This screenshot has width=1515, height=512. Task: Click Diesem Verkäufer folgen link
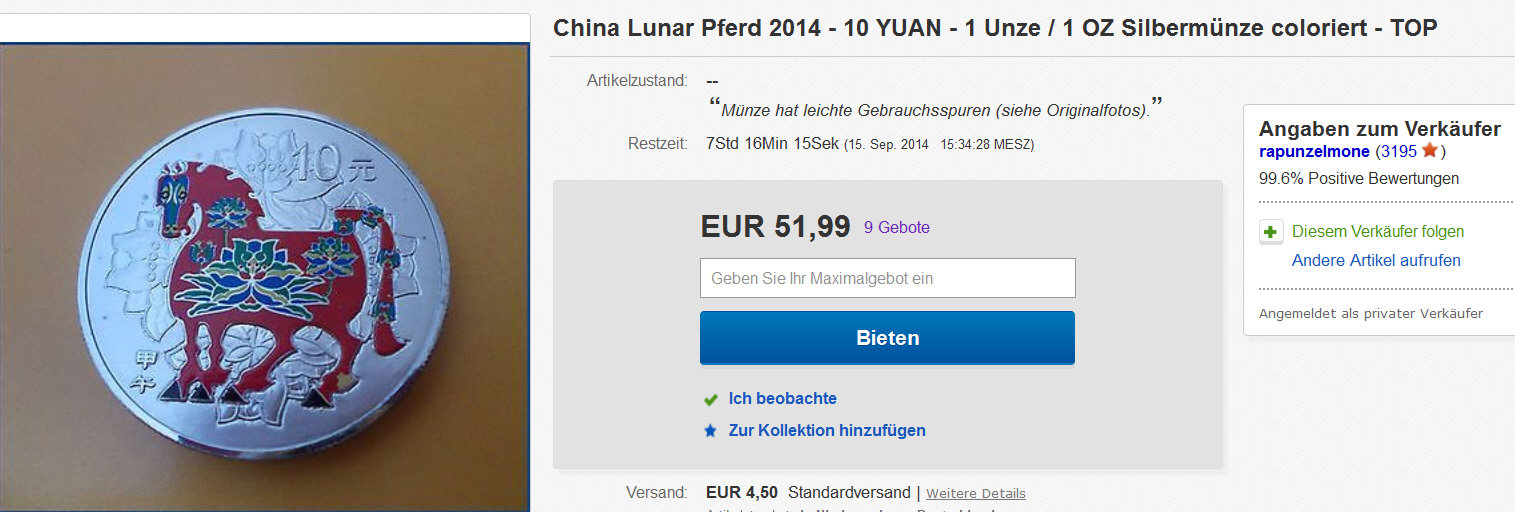pos(1378,231)
